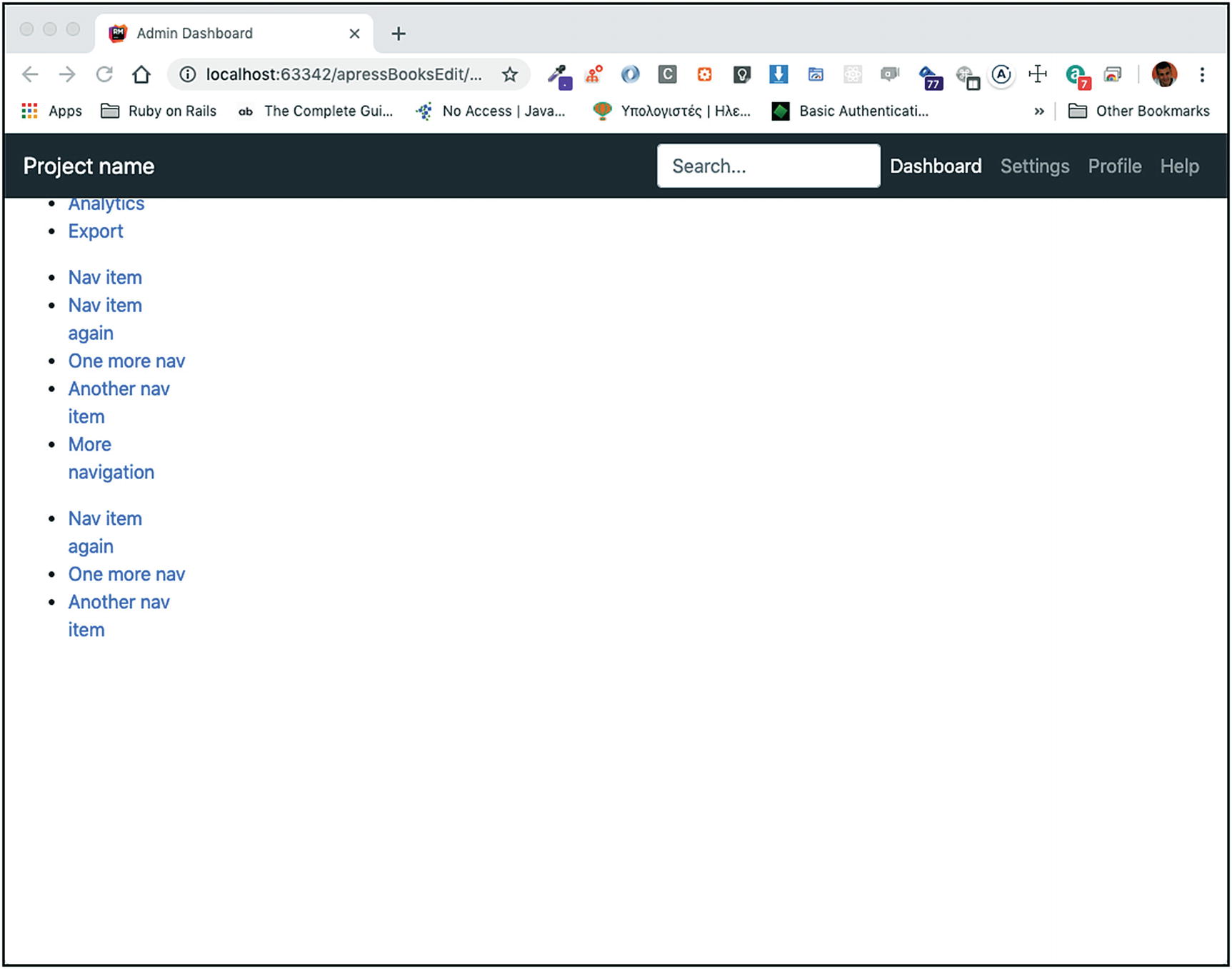Expand the hidden bookmarks overflow chevron
The width and height of the screenshot is (1232, 969).
[1038, 111]
